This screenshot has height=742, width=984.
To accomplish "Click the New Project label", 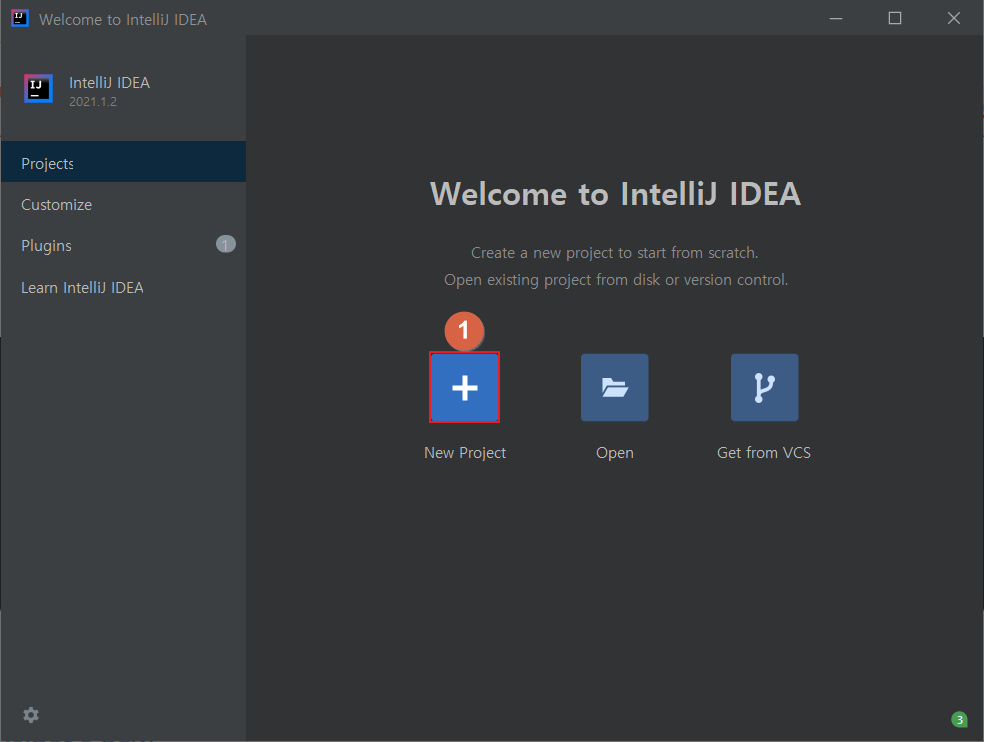I will 464,453.
